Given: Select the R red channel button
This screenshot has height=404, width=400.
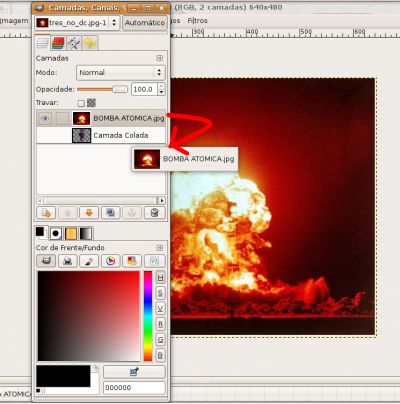Looking at the screenshot, I should (160, 324).
